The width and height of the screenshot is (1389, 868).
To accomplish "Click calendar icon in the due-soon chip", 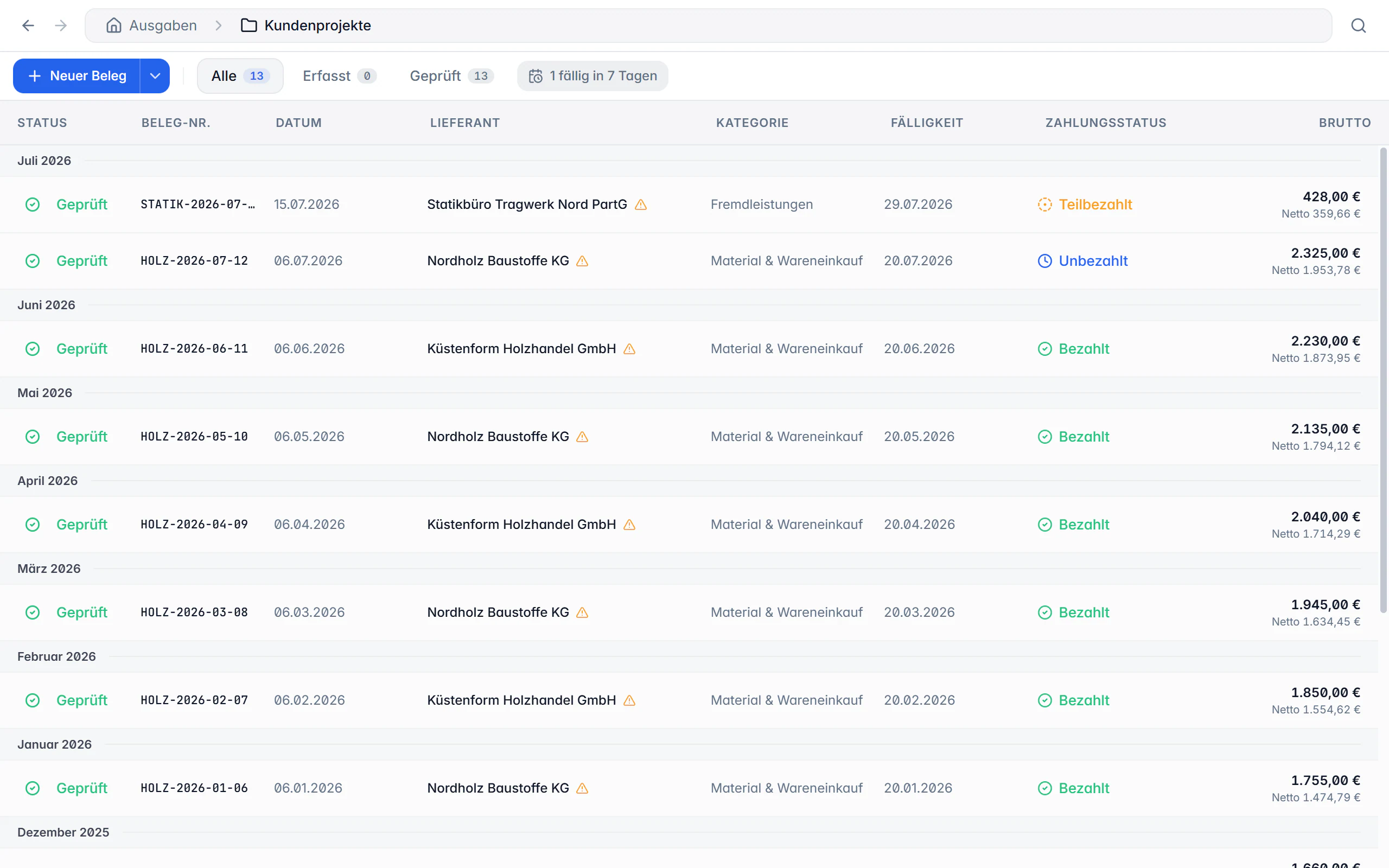I will click(535, 76).
